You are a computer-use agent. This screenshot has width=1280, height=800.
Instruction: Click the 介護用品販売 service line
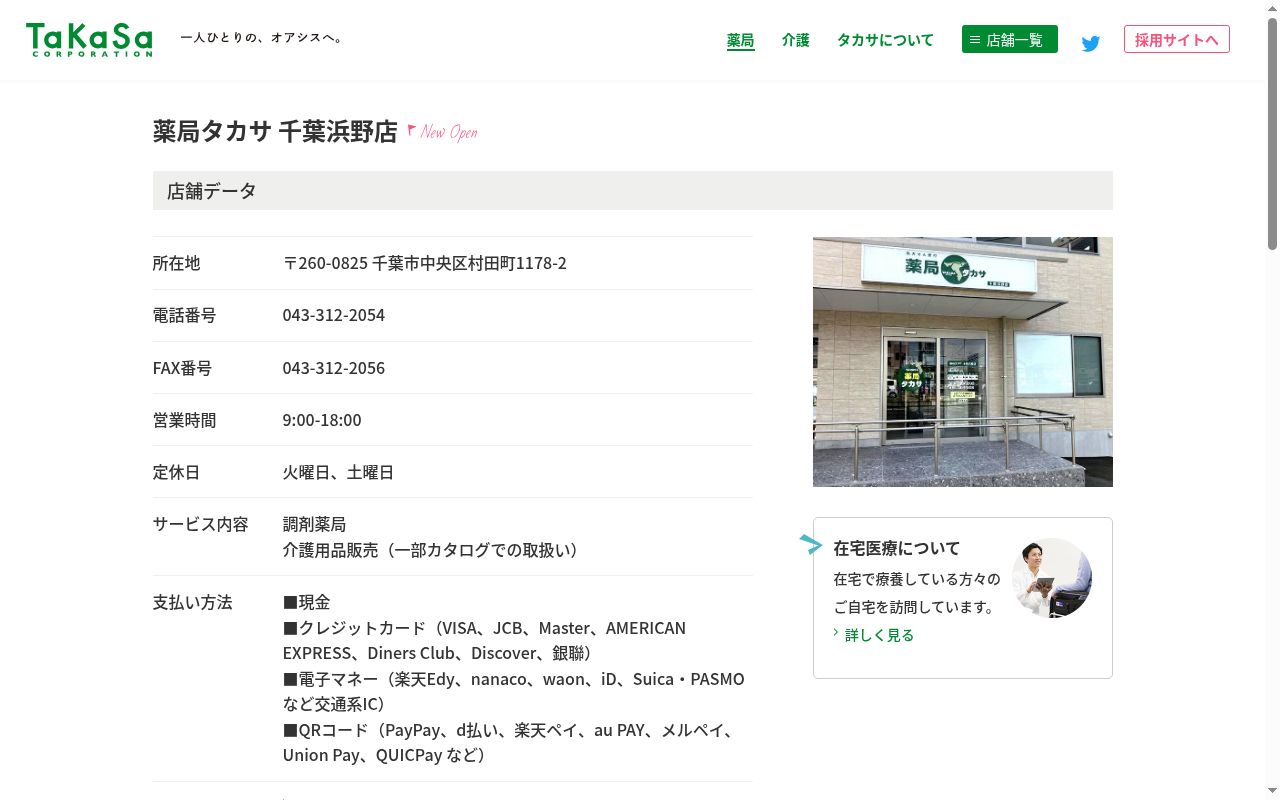click(433, 550)
